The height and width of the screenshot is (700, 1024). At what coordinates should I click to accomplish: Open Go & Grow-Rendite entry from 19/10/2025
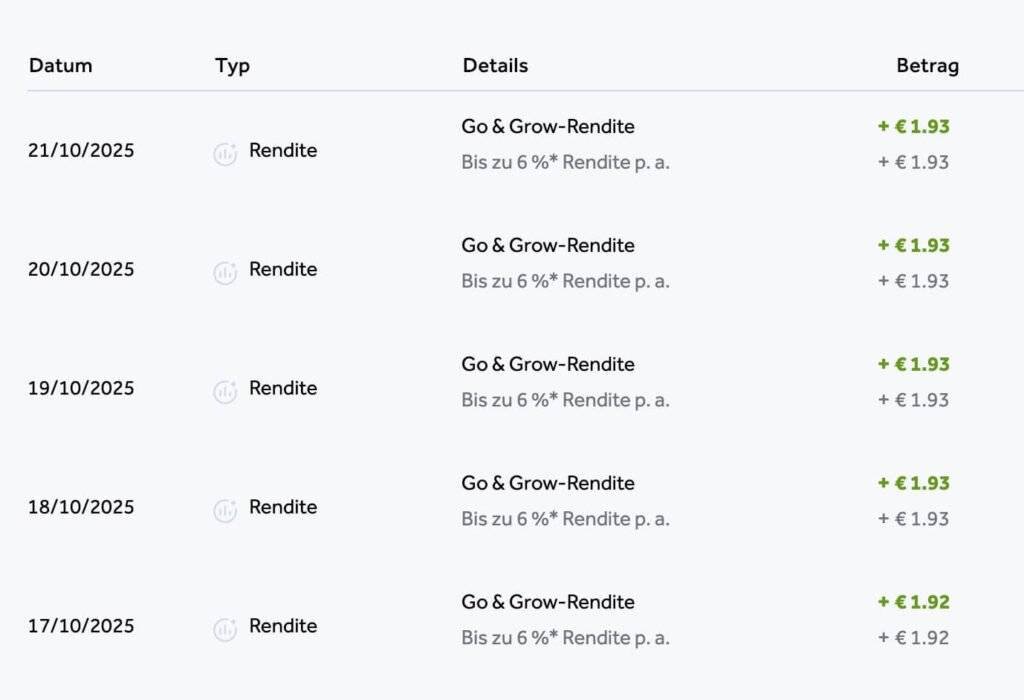click(548, 365)
